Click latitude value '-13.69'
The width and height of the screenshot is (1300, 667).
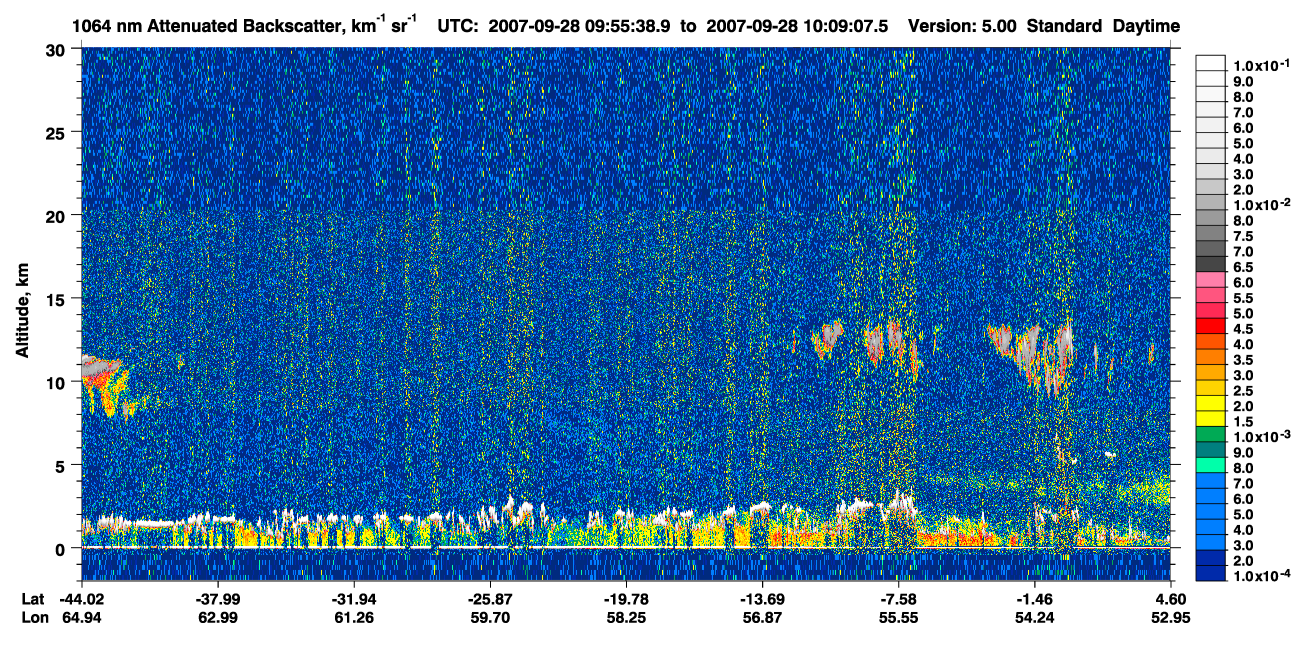pyautogui.click(x=763, y=599)
